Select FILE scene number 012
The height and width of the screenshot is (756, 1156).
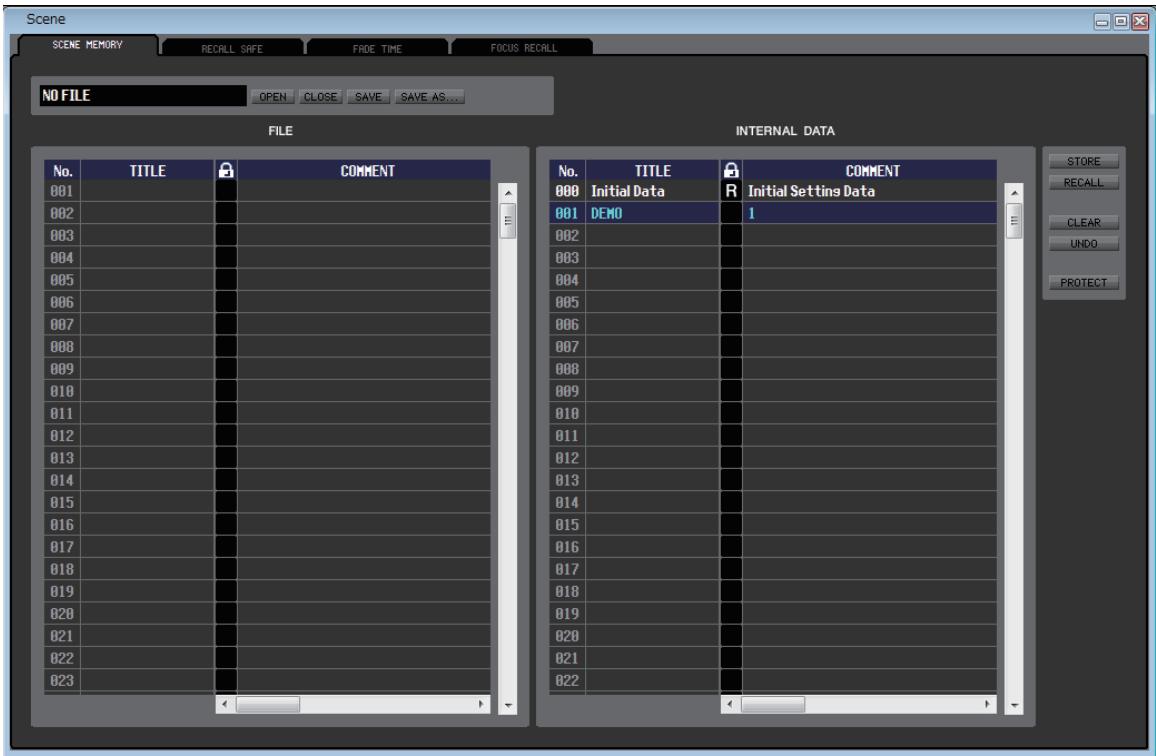[62, 436]
